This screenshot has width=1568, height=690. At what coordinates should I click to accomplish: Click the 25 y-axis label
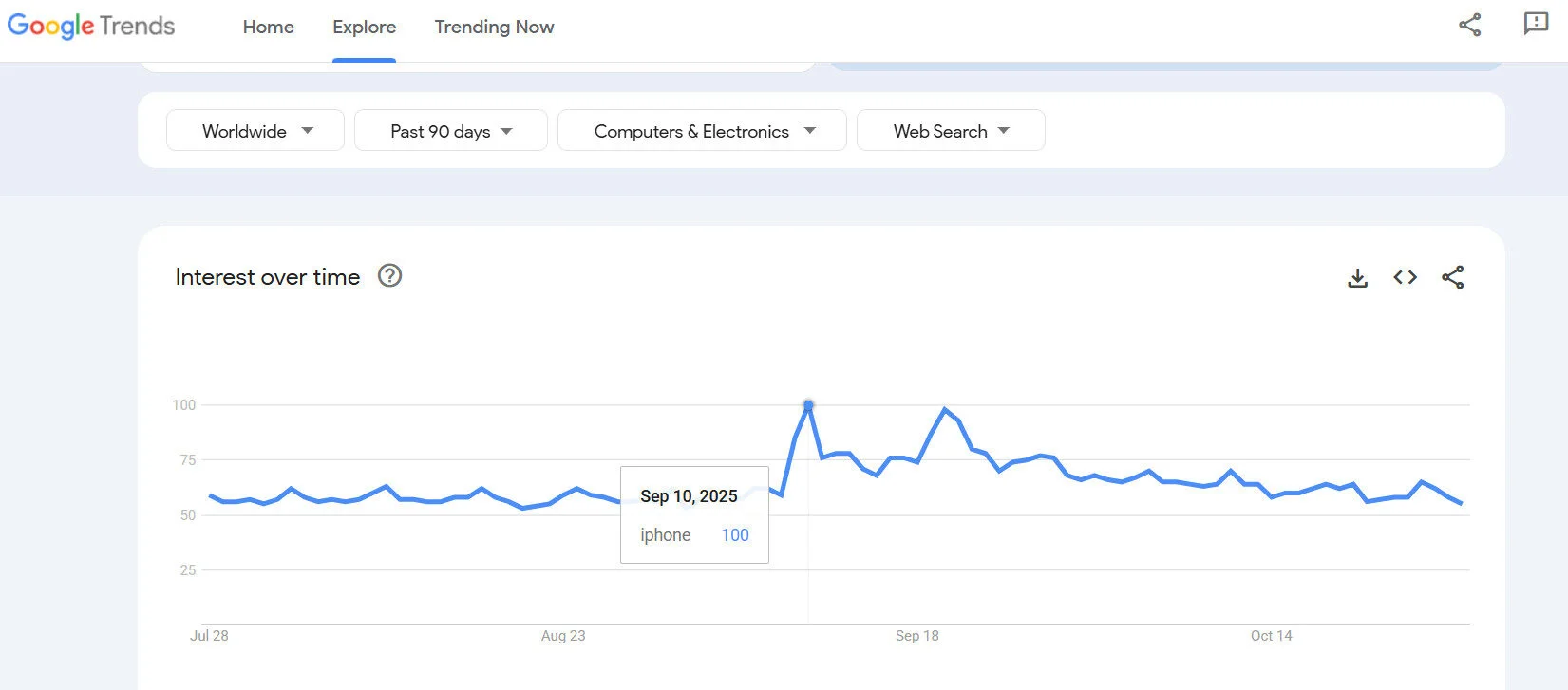[188, 570]
